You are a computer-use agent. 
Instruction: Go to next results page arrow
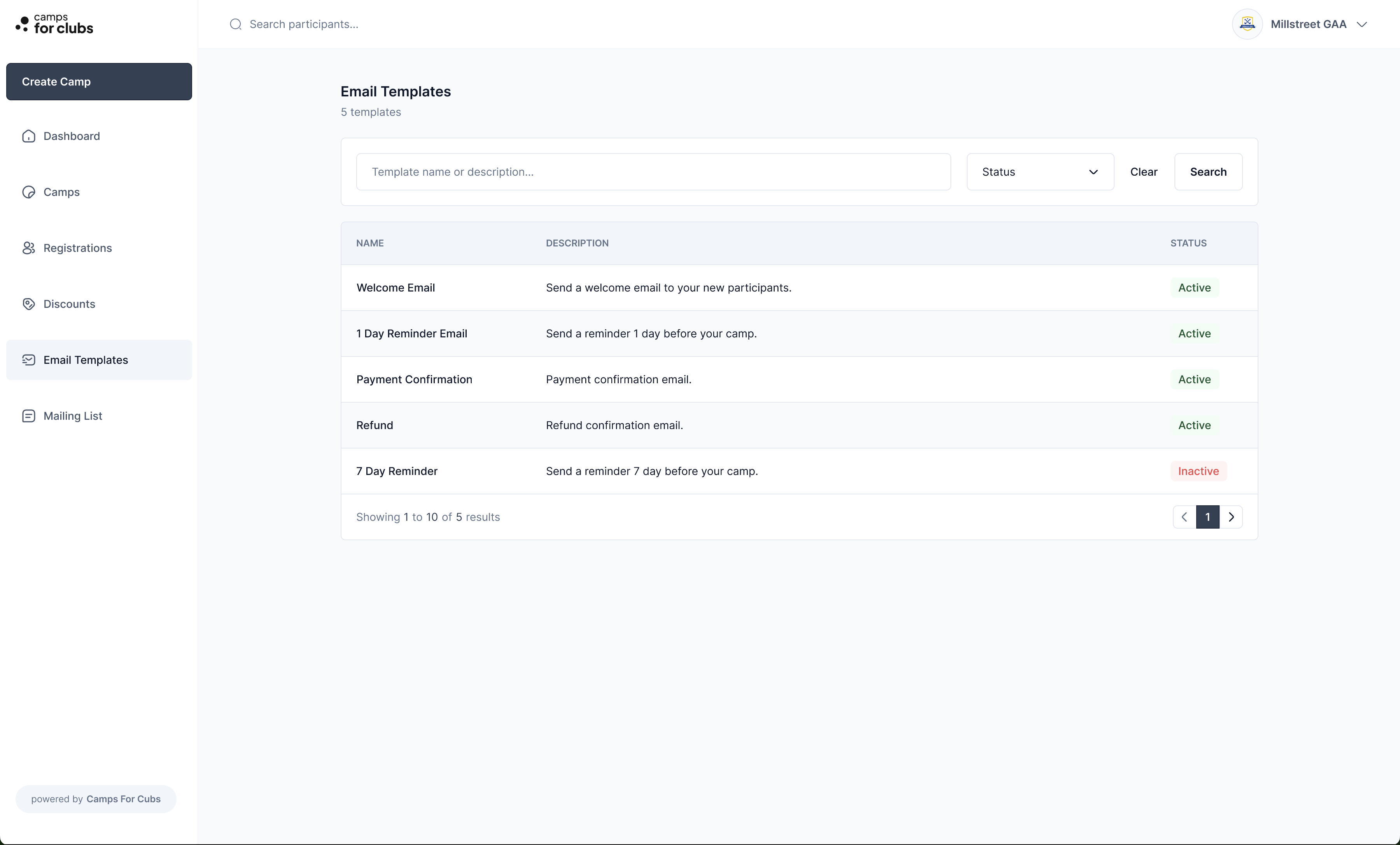click(1231, 517)
